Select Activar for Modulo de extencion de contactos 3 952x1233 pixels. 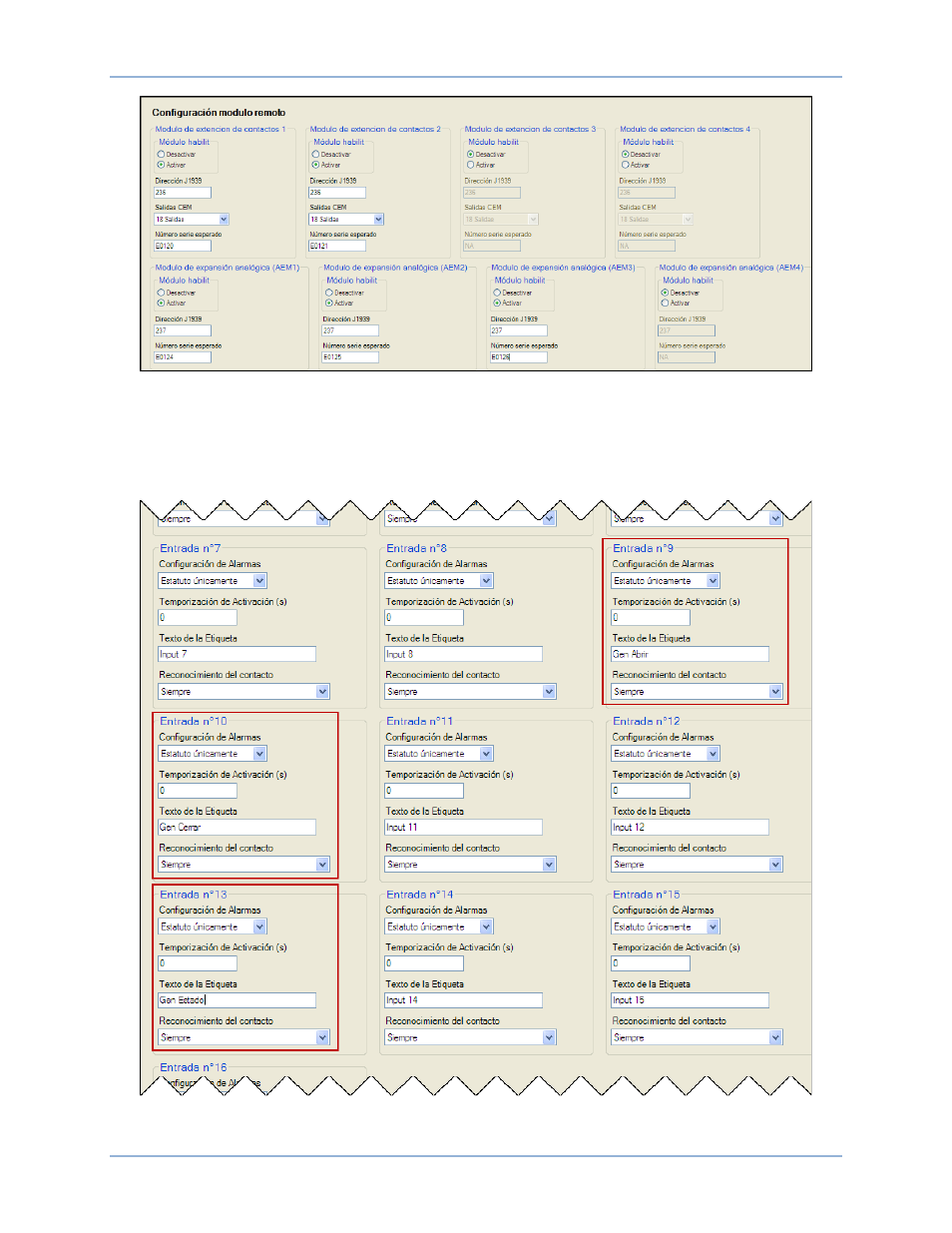[470, 165]
